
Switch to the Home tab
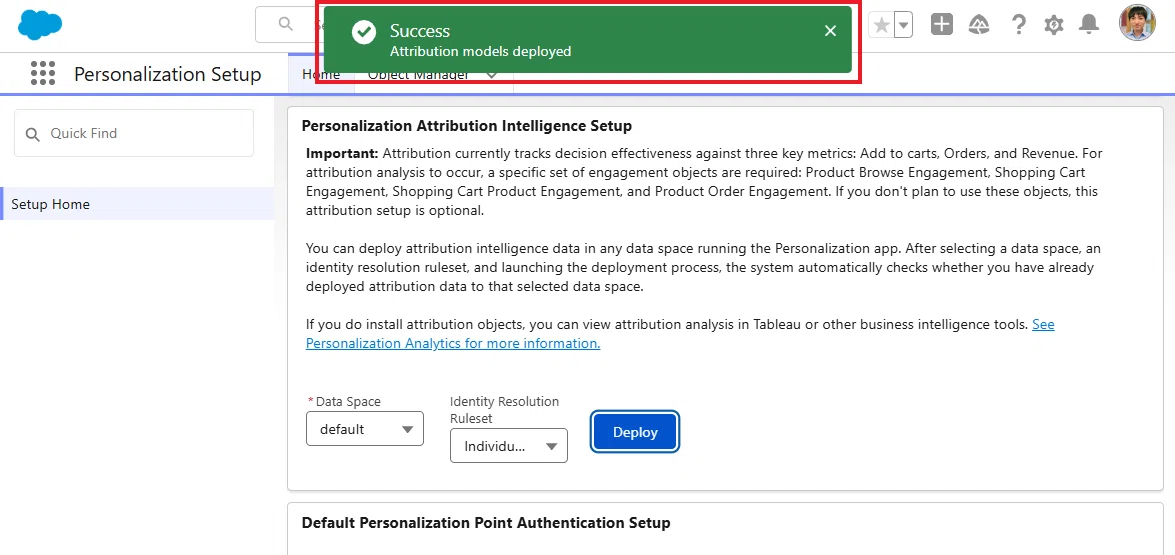(321, 74)
